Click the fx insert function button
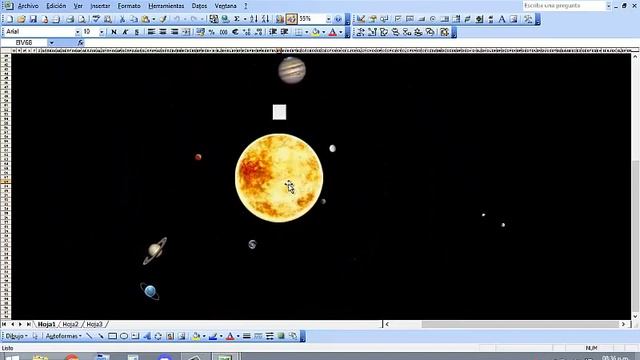 click(x=80, y=42)
